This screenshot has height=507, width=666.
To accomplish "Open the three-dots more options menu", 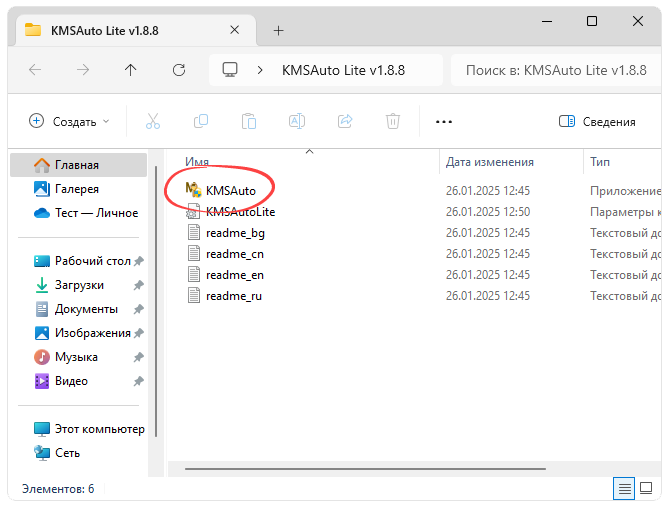I will coord(444,121).
